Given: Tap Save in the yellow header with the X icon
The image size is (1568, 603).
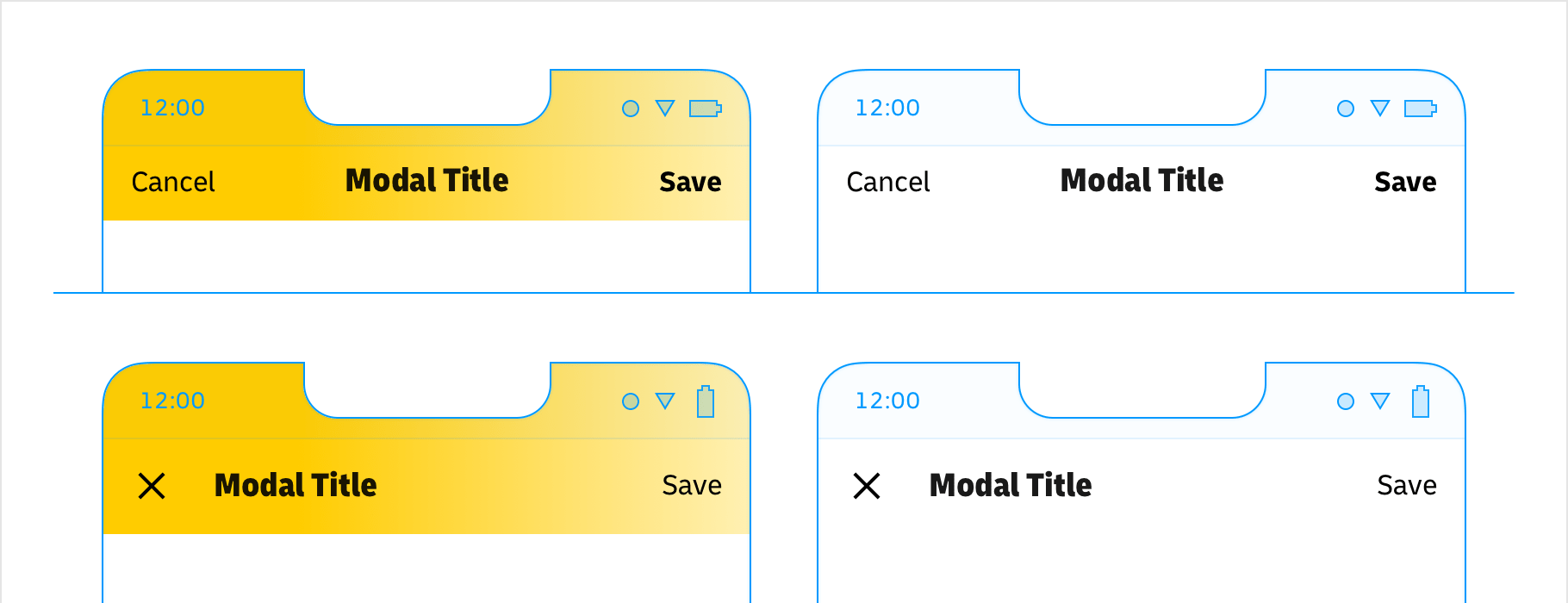Looking at the screenshot, I should (x=692, y=486).
